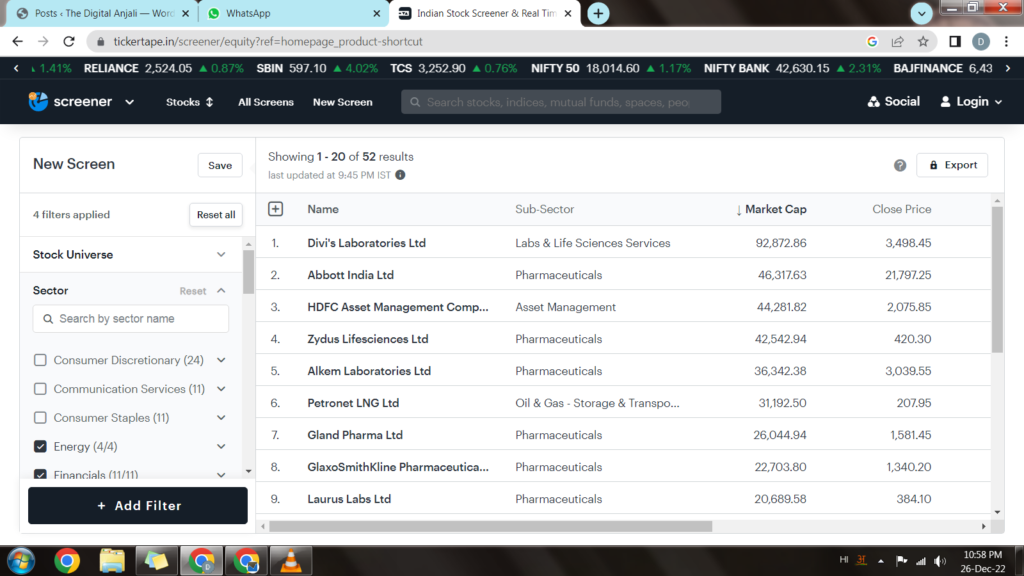Switch to WhatsApp tab

coord(293,13)
